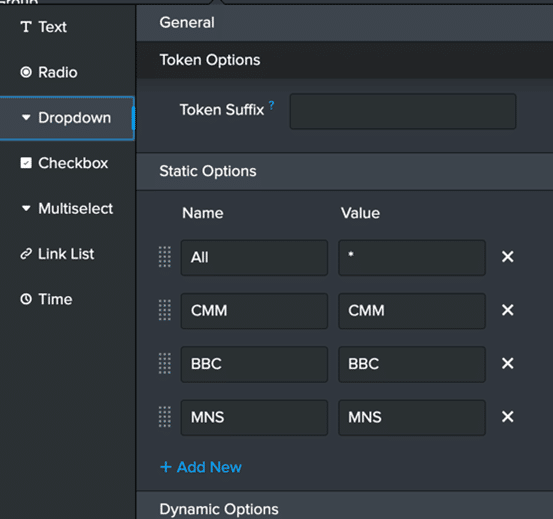This screenshot has width=553, height=519.
Task: Choose the Multiselect input type
Action: (67, 208)
